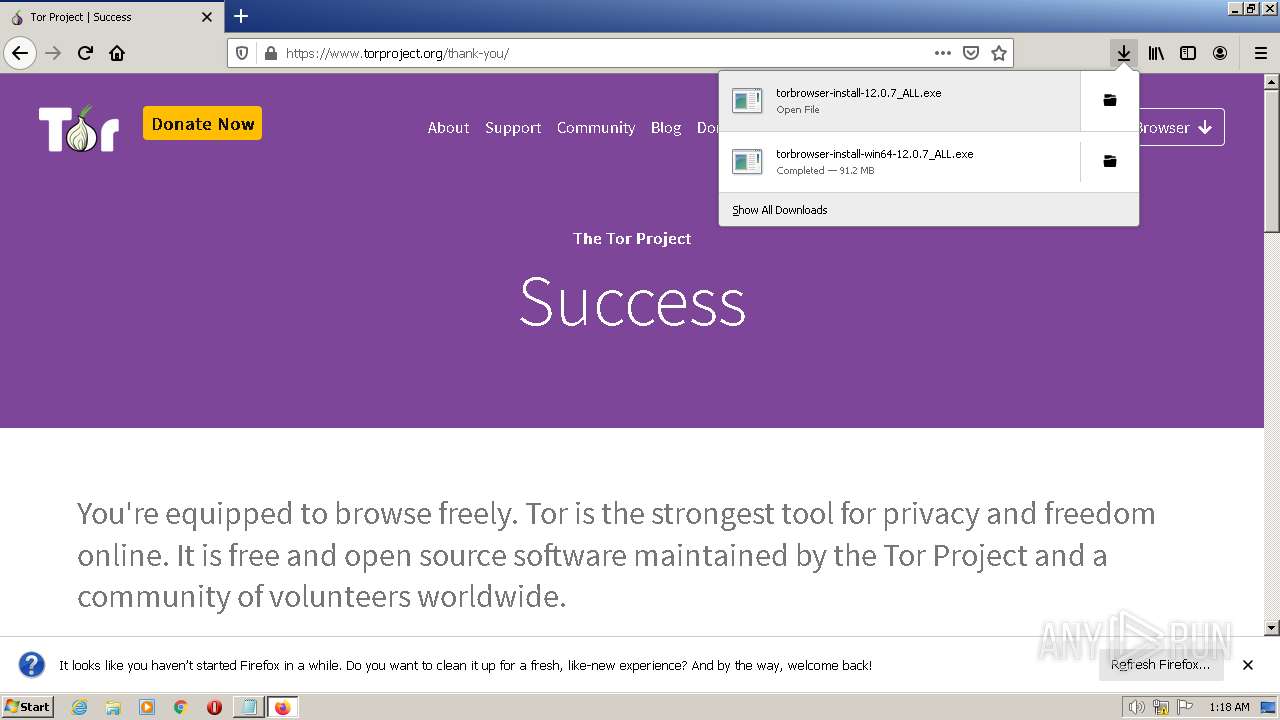Open File Explorer from taskbar
1280x720 pixels.
pos(113,707)
